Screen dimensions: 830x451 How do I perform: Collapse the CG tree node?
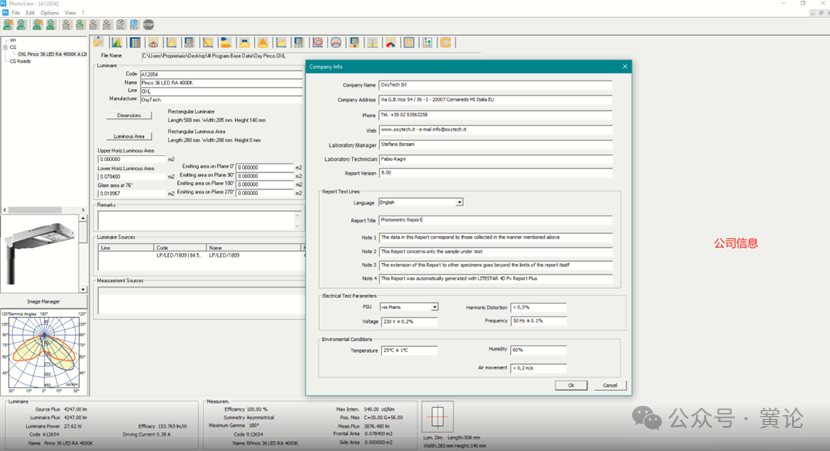[x=6, y=47]
